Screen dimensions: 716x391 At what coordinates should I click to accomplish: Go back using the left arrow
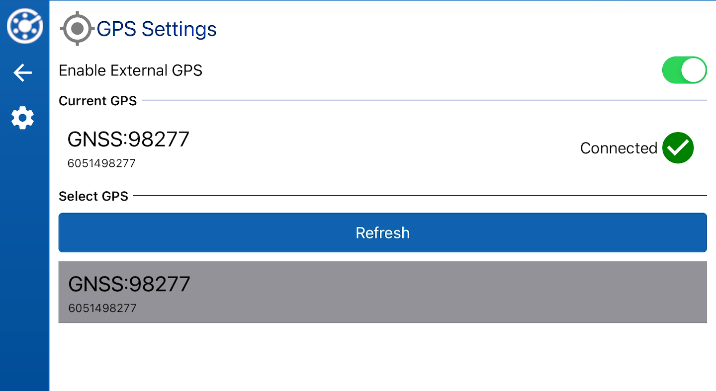pyautogui.click(x=23, y=73)
